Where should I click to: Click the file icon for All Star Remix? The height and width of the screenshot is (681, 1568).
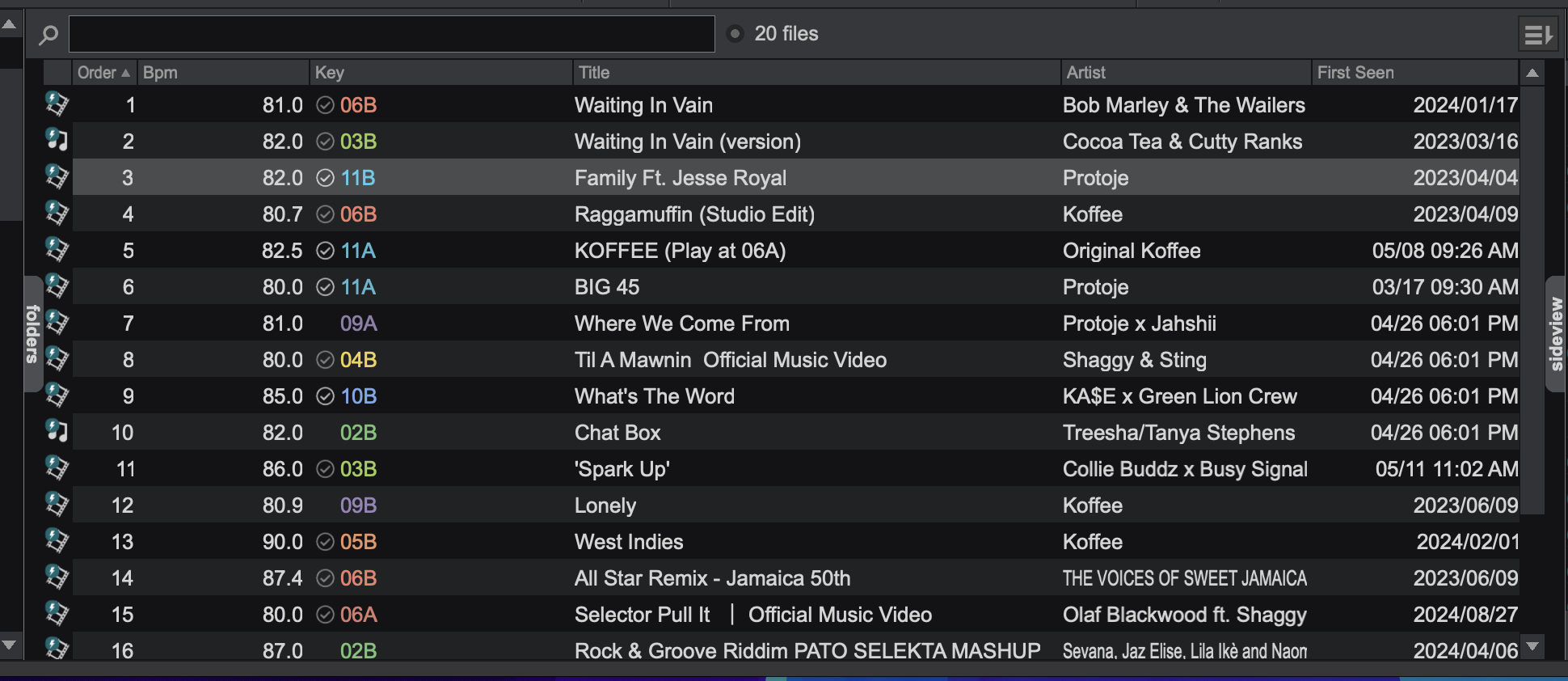pyautogui.click(x=57, y=577)
